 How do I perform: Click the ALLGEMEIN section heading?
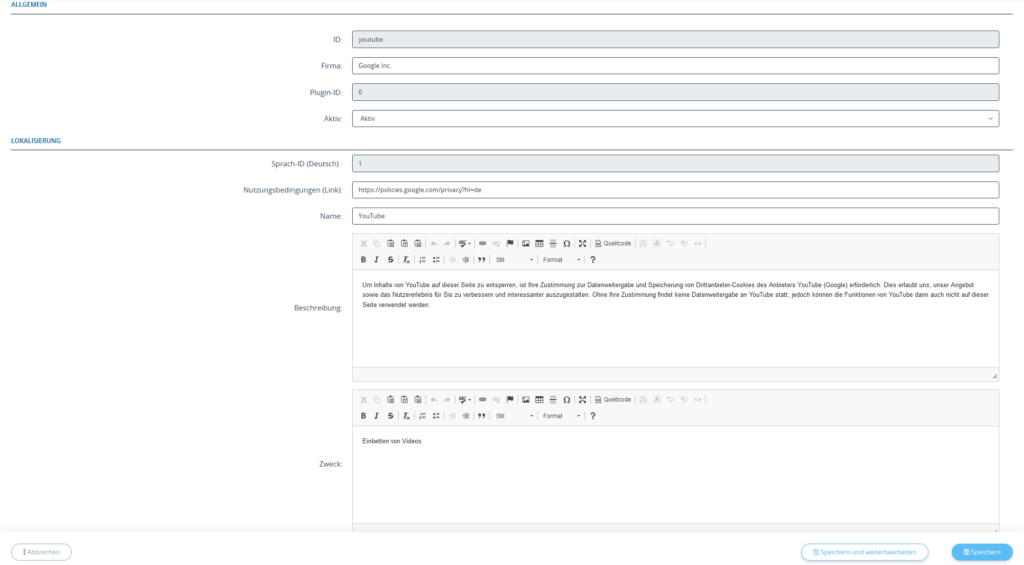[29, 5]
